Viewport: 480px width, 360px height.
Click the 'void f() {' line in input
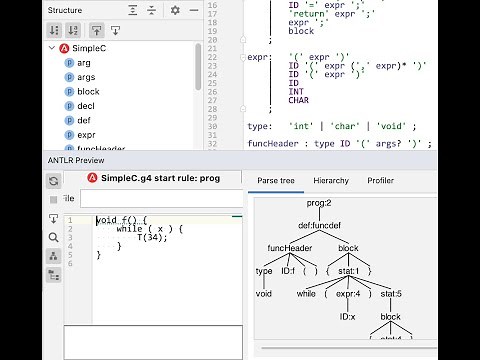pos(121,220)
